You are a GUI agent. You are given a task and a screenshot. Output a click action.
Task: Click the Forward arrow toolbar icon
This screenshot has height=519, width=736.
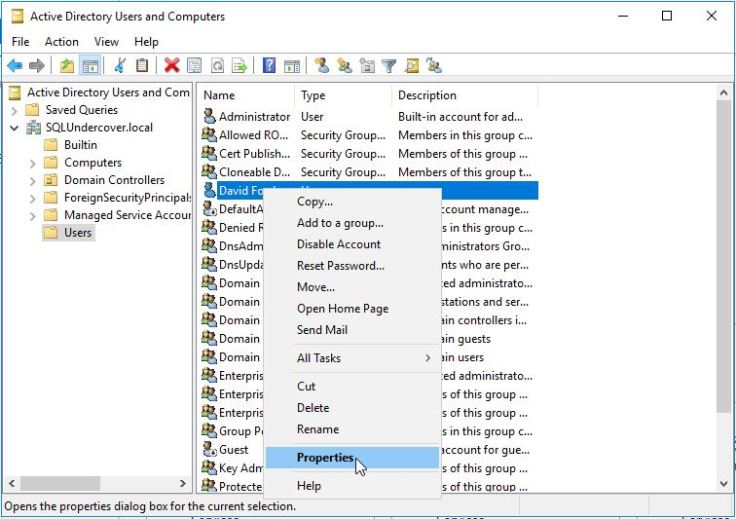[x=37, y=66]
